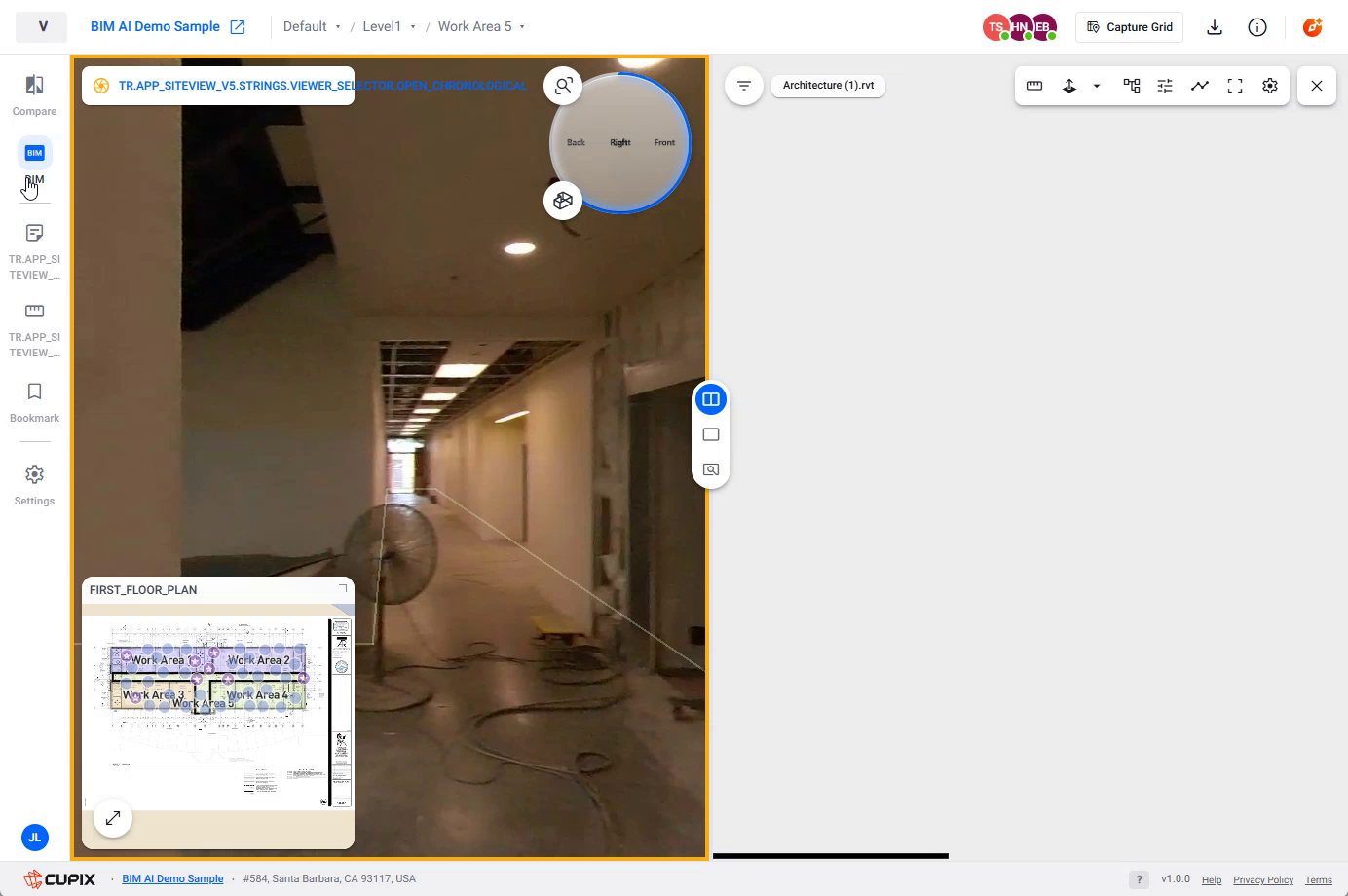Screen dimensions: 1348x896
Task: Expand the floor plan minimap
Action: pos(113,818)
